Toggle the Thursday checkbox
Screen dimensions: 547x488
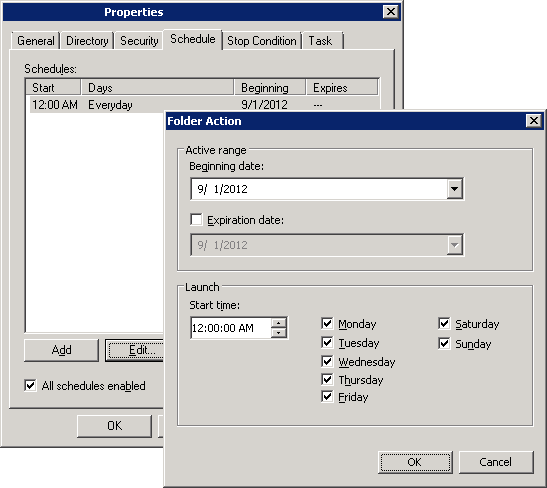pyautogui.click(x=327, y=379)
